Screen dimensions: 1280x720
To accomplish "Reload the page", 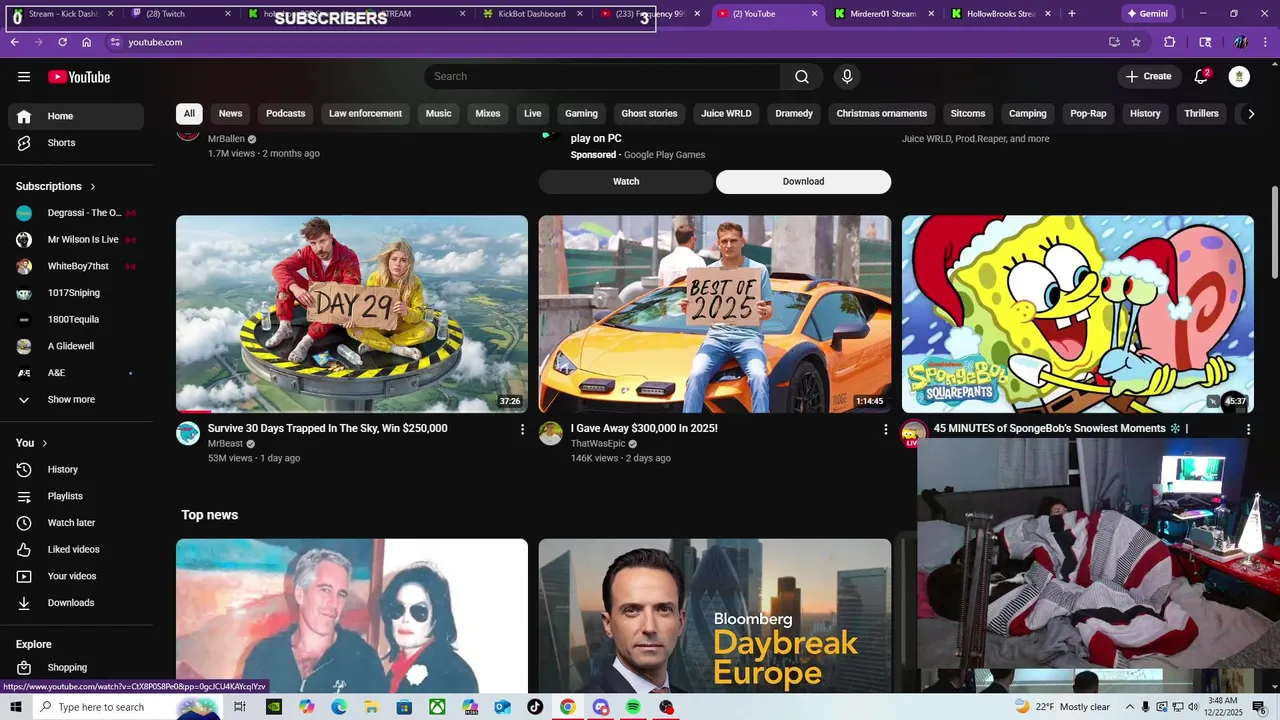I will [62, 42].
